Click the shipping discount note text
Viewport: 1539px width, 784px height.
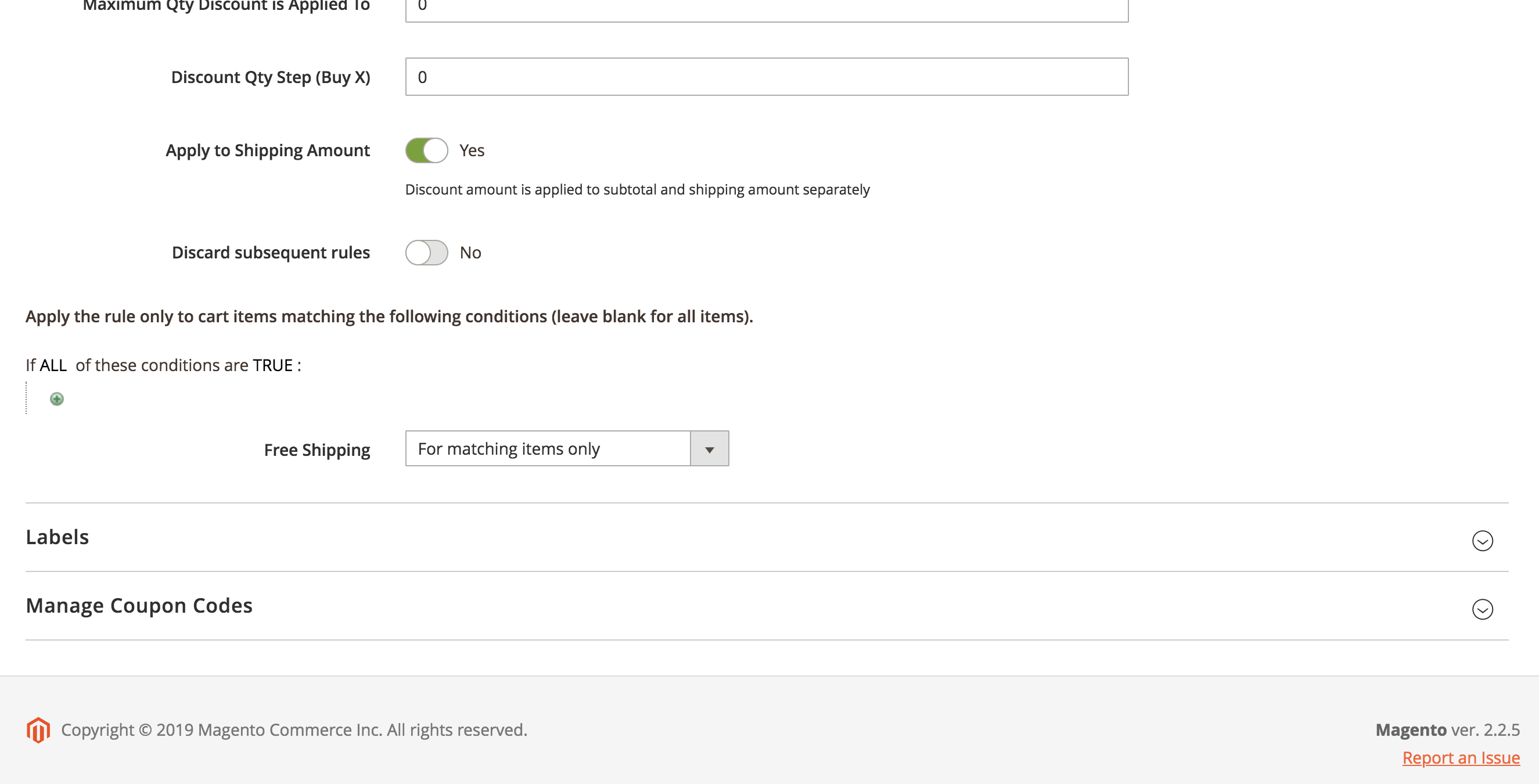(638, 189)
